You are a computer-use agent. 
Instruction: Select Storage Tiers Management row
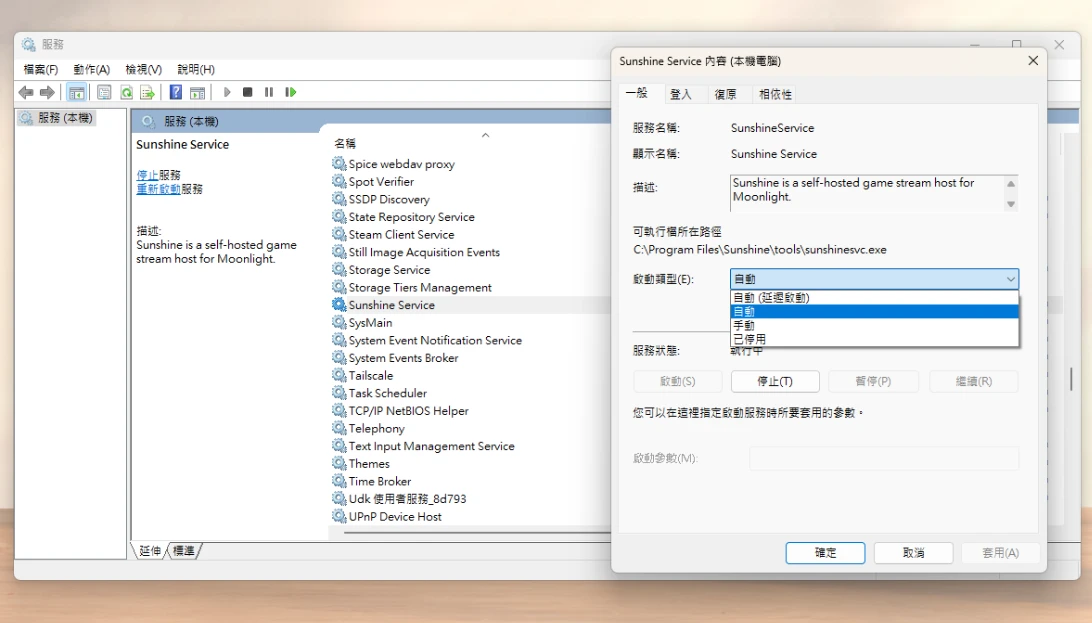tap(420, 287)
